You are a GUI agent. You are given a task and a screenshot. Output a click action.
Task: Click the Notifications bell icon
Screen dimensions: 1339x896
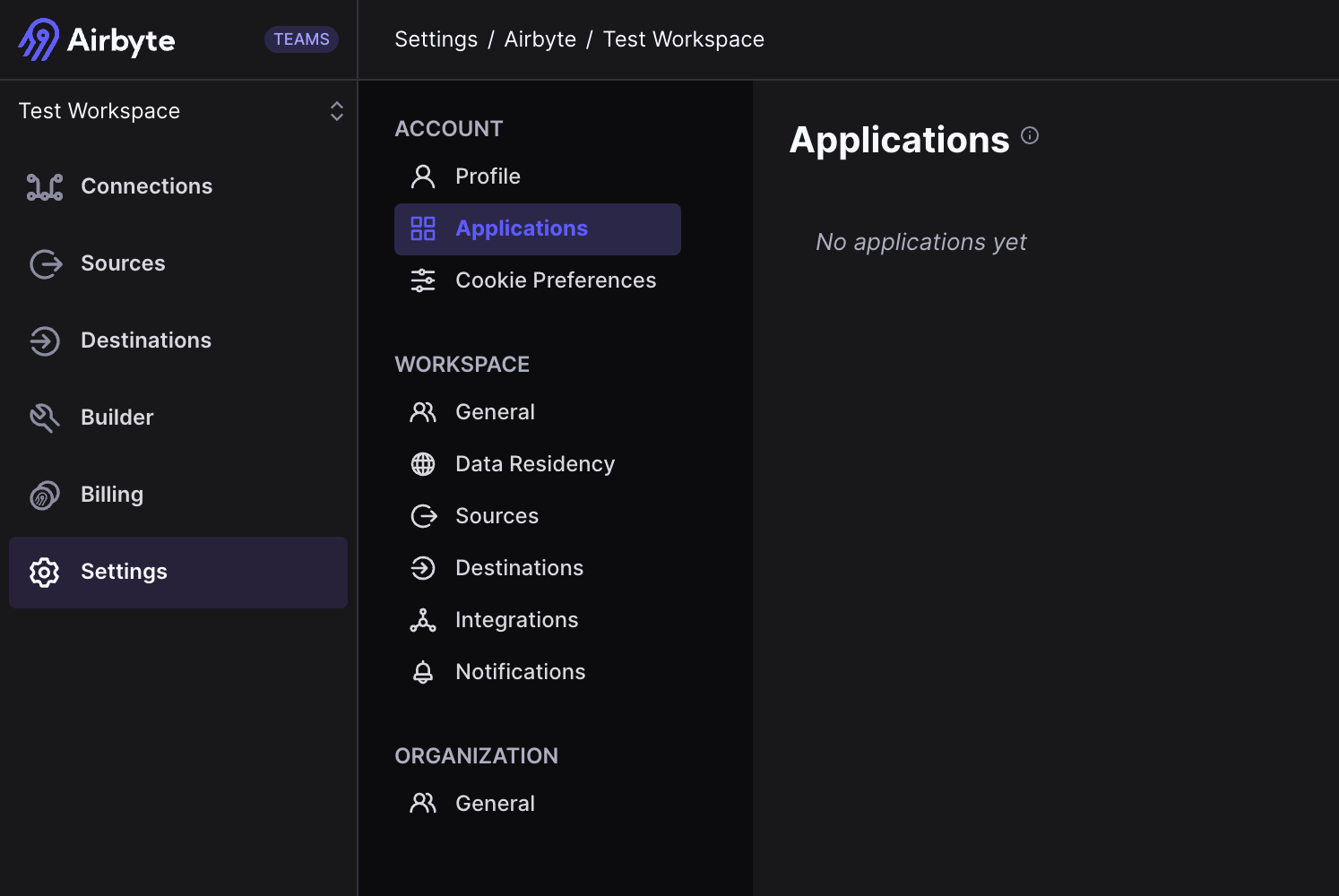pyautogui.click(x=422, y=671)
